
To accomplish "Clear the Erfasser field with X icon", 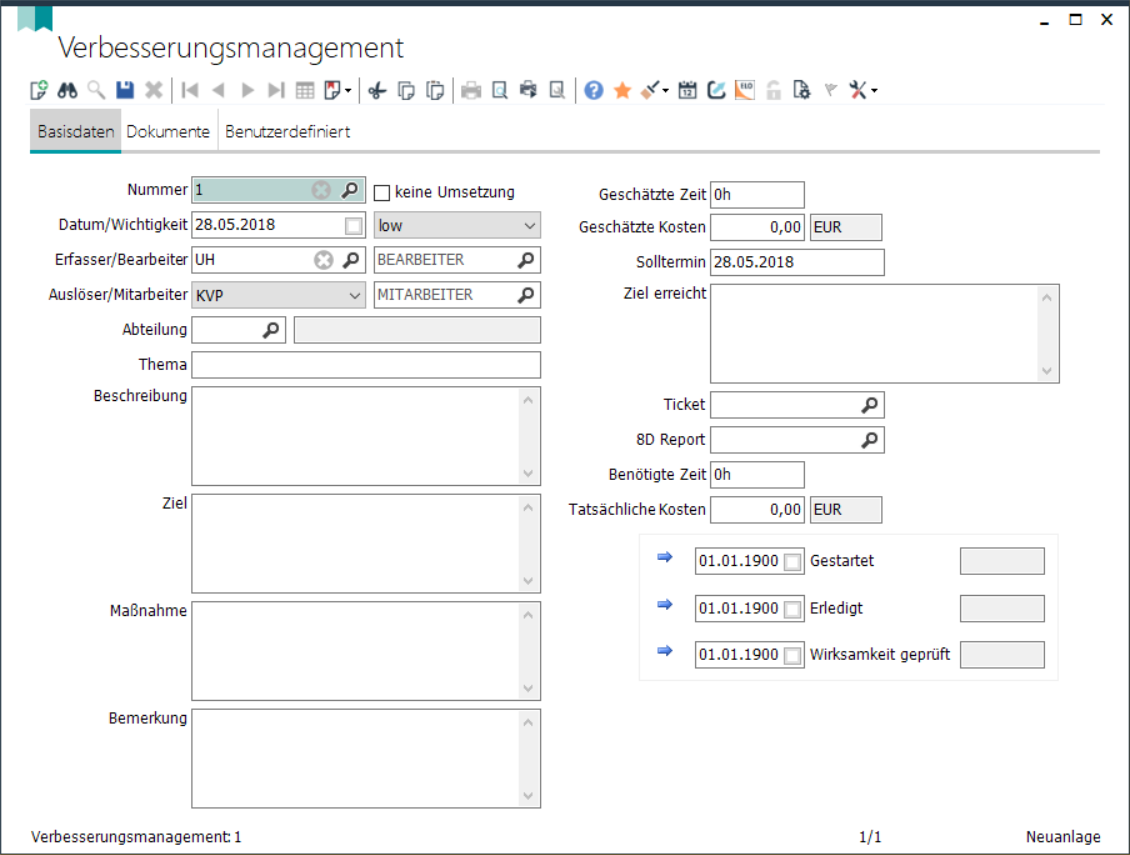I will click(324, 260).
